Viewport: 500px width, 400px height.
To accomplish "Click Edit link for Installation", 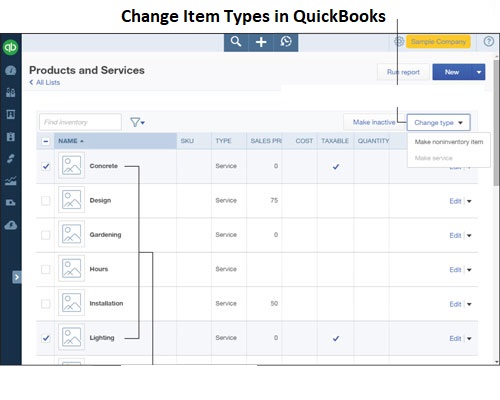I will click(455, 304).
